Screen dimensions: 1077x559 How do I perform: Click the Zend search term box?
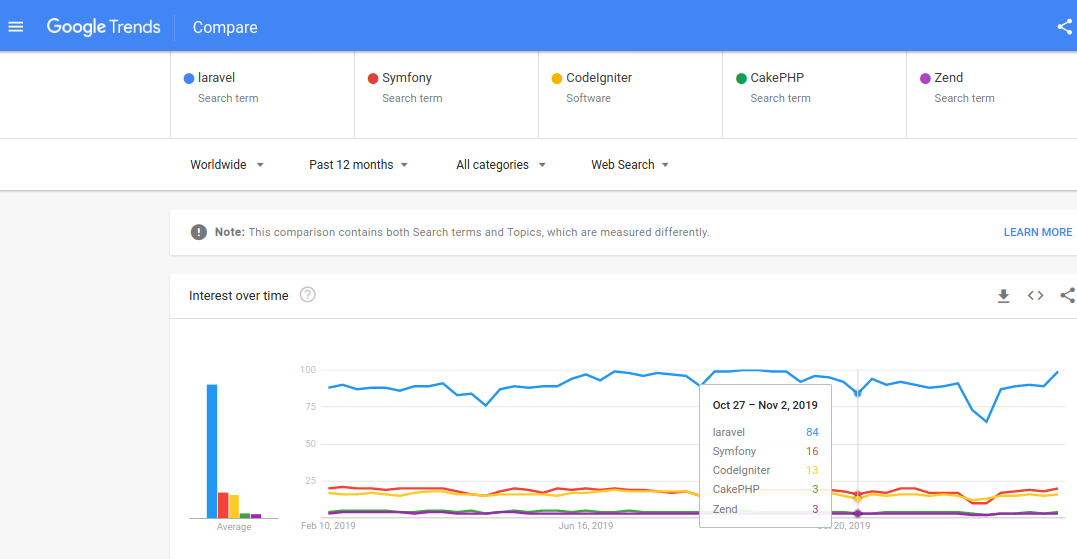click(991, 88)
